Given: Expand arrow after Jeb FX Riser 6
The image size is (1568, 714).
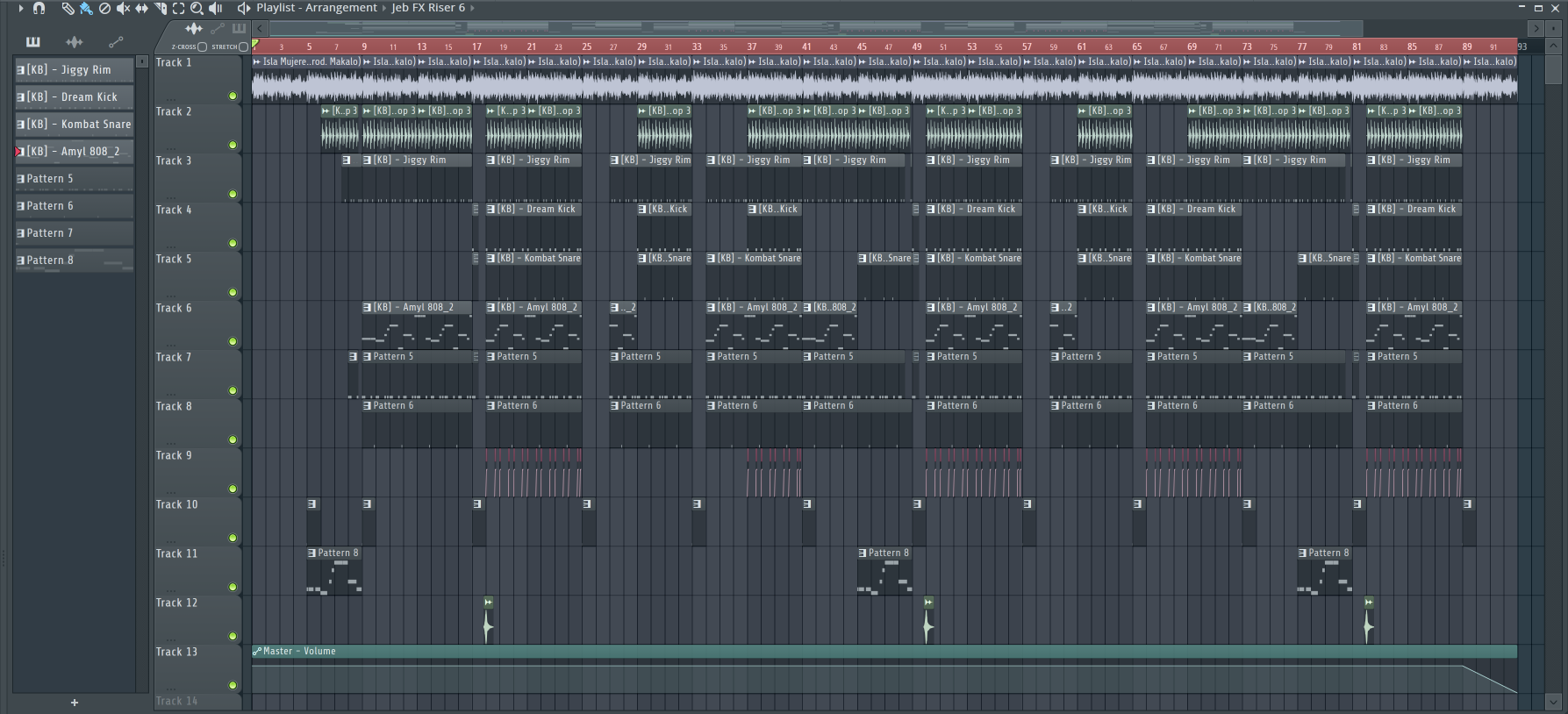Looking at the screenshot, I should pyautogui.click(x=473, y=8).
